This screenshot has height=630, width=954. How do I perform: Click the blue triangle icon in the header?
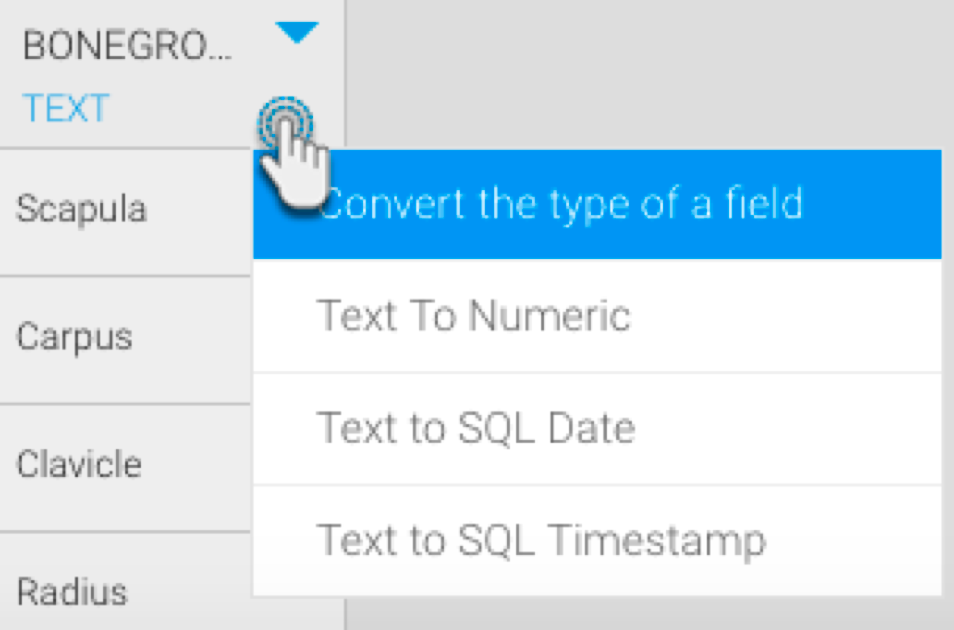point(296,36)
